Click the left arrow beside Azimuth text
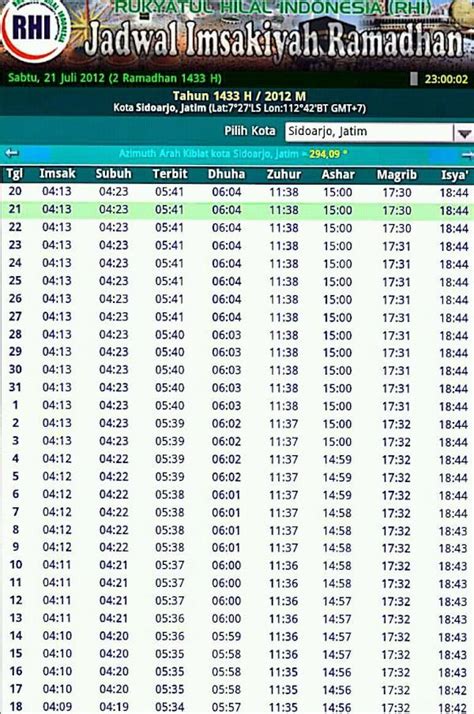The height and width of the screenshot is (714, 474). coord(11,153)
